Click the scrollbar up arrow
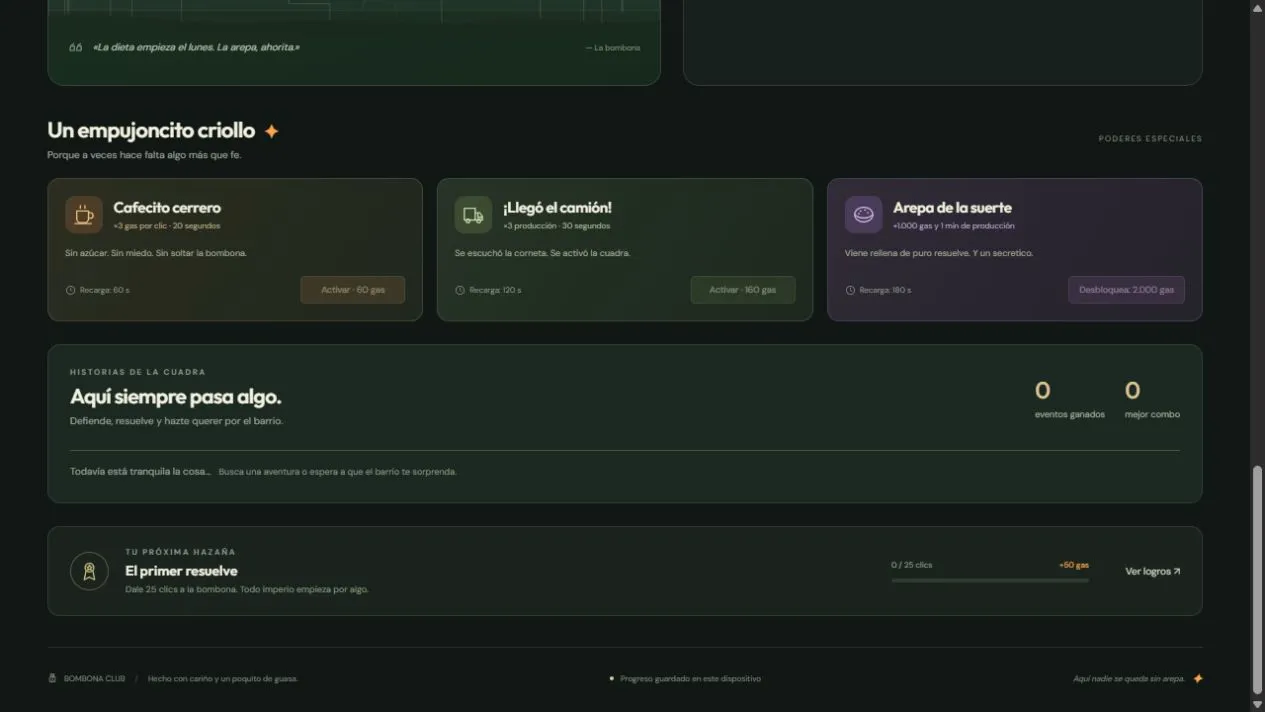Image resolution: width=1265 pixels, height=712 pixels. click(1257, 7)
